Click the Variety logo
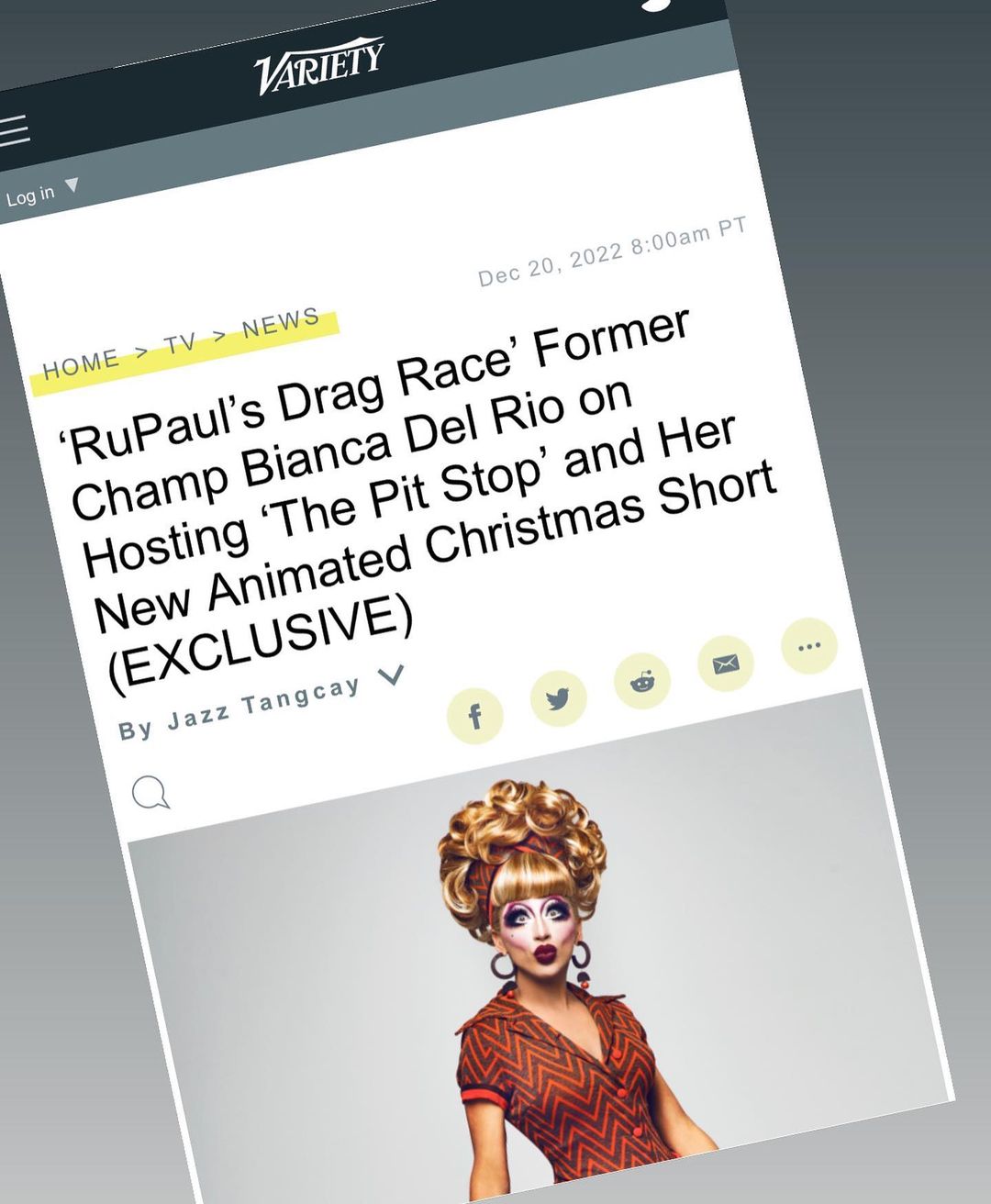The width and height of the screenshot is (991, 1204). (319, 65)
